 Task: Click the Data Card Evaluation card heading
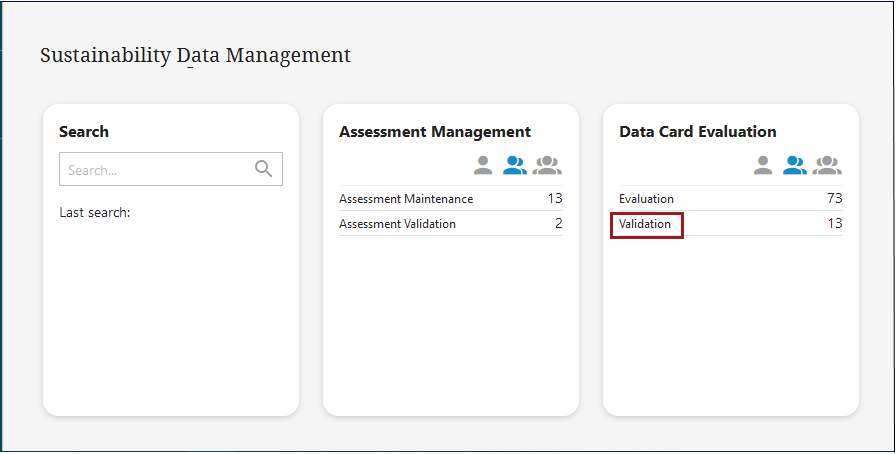698,132
